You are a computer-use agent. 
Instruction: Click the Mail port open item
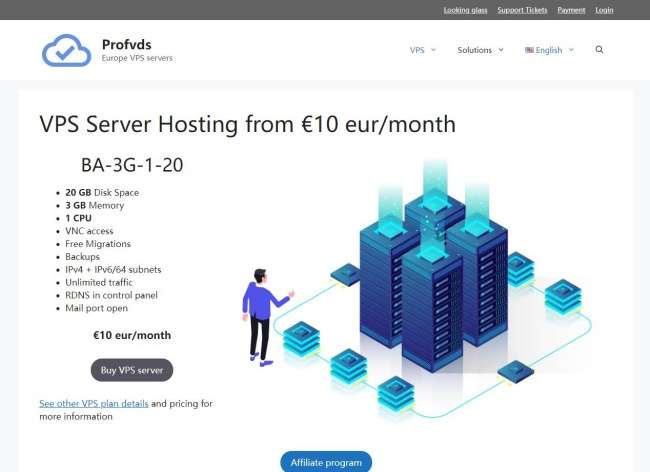pos(96,308)
